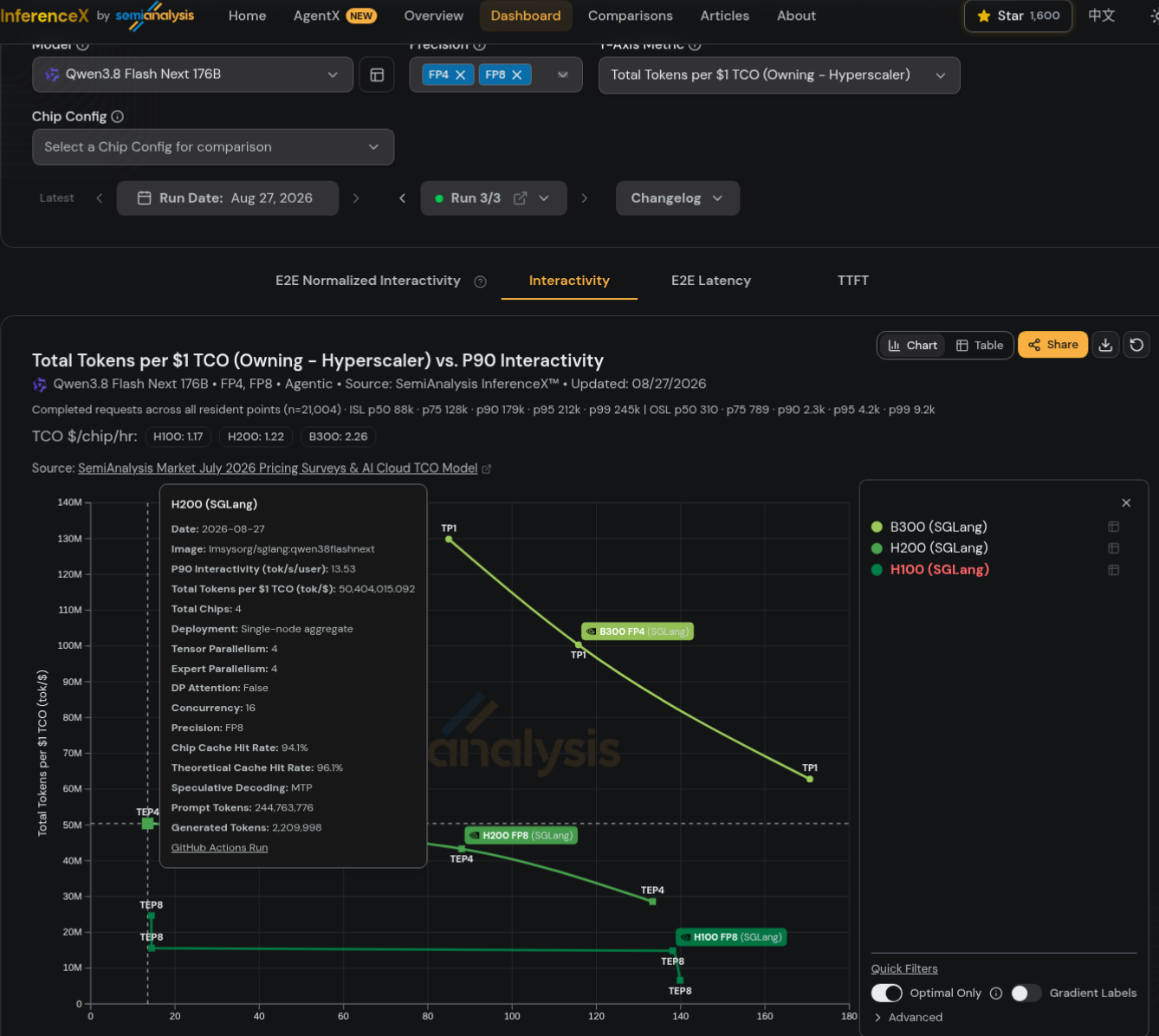Go to the previous run date arrow
The width and height of the screenshot is (1159, 1036).
tap(100, 198)
